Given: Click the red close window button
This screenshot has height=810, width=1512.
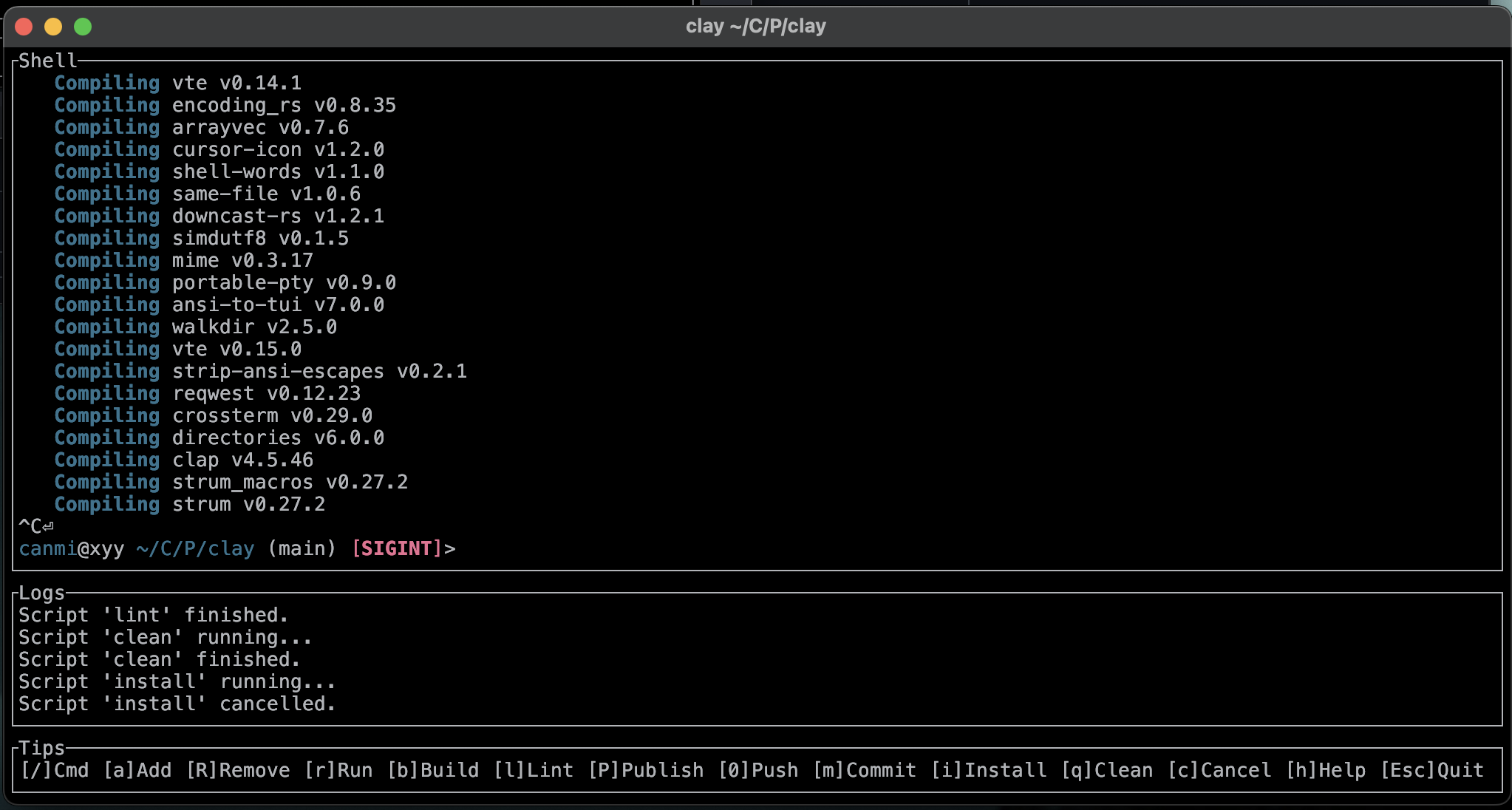Looking at the screenshot, I should click(x=24, y=27).
